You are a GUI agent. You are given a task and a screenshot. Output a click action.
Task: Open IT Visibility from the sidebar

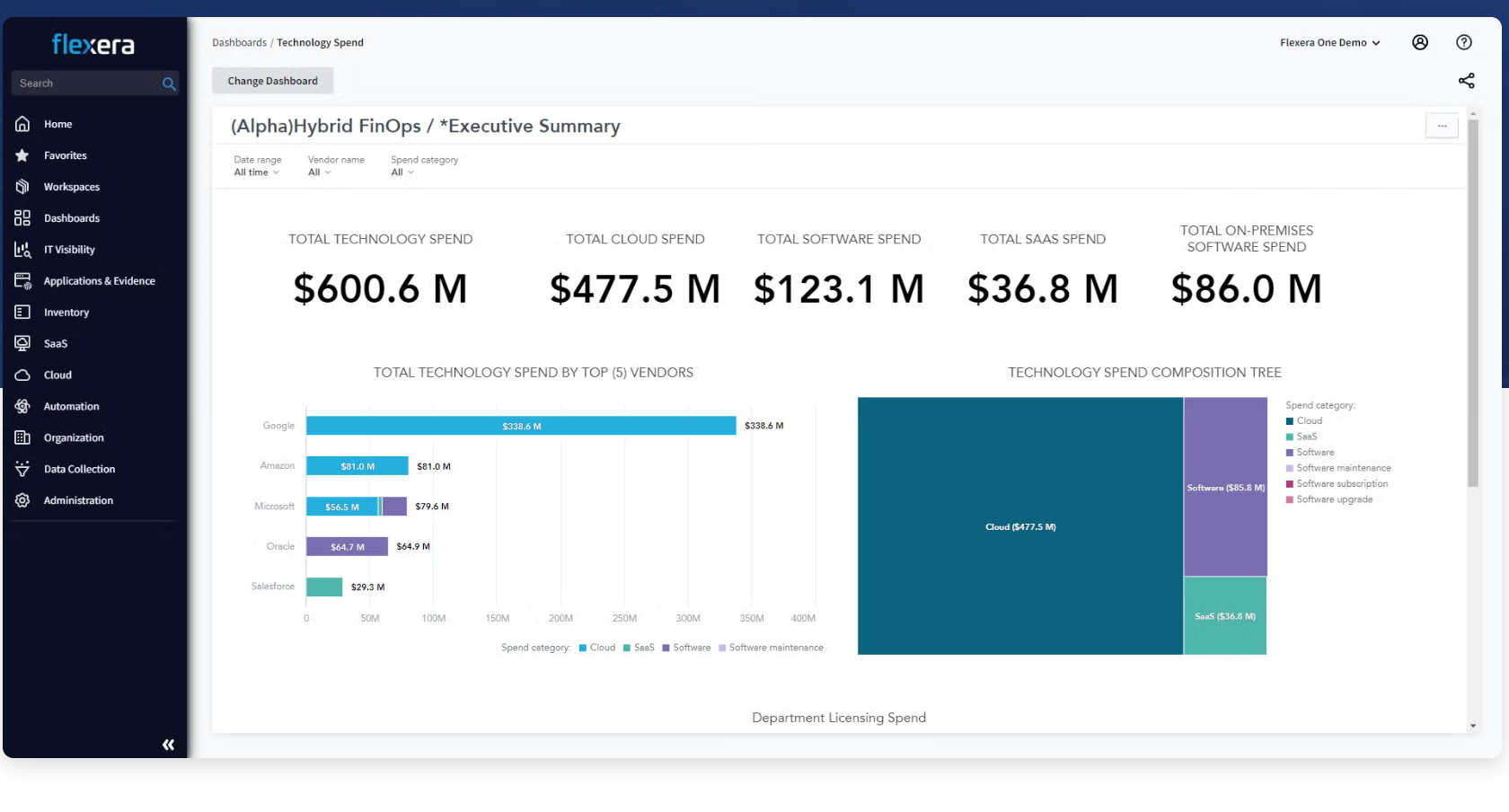(69, 250)
